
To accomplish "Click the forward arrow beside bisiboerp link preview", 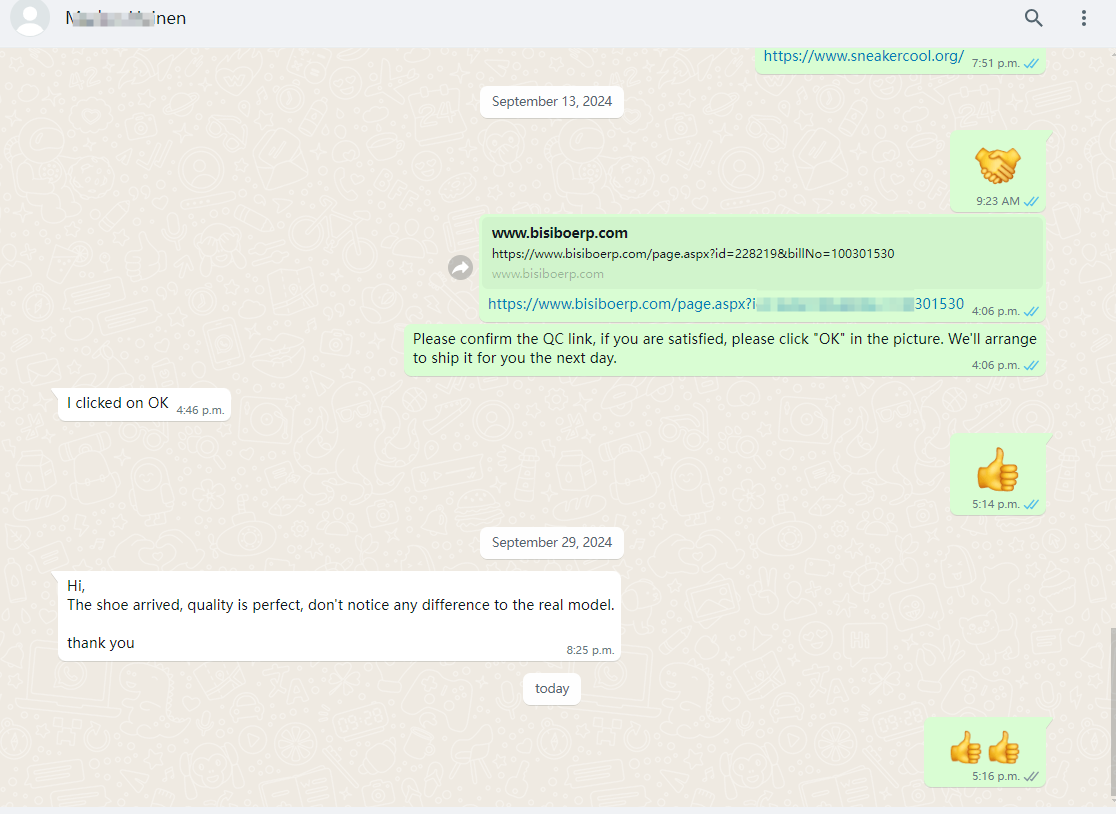I will click(x=460, y=267).
